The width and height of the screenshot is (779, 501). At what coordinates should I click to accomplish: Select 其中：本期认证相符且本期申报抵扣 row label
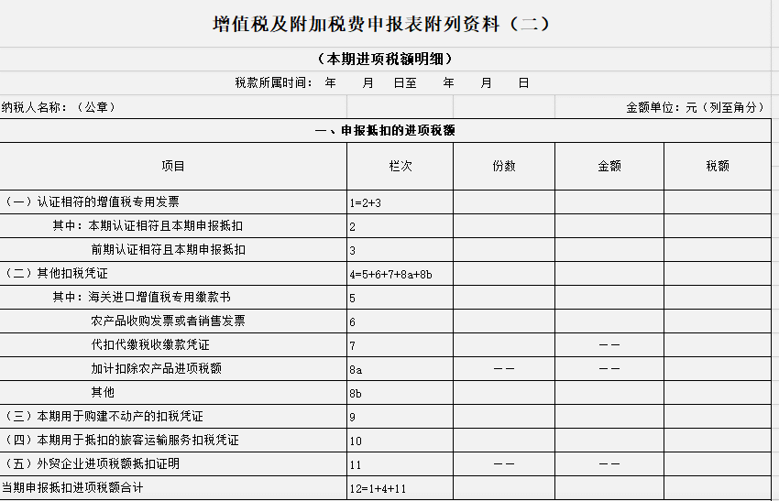[148, 226]
